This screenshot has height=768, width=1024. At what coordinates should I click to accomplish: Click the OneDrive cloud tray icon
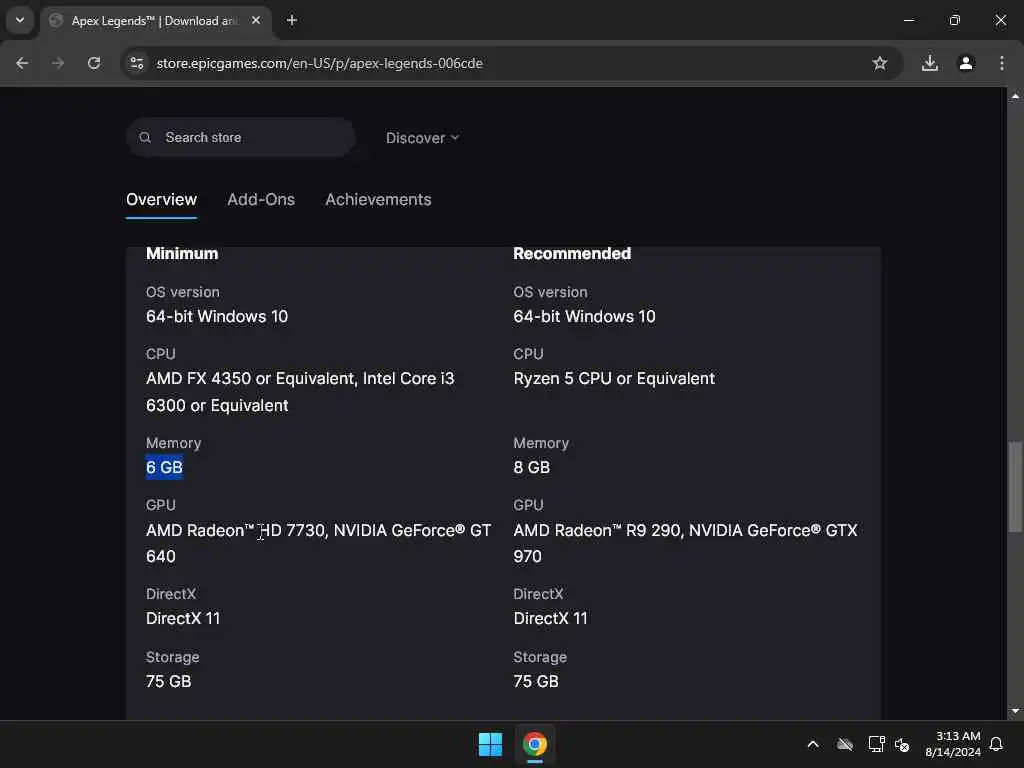coord(845,744)
